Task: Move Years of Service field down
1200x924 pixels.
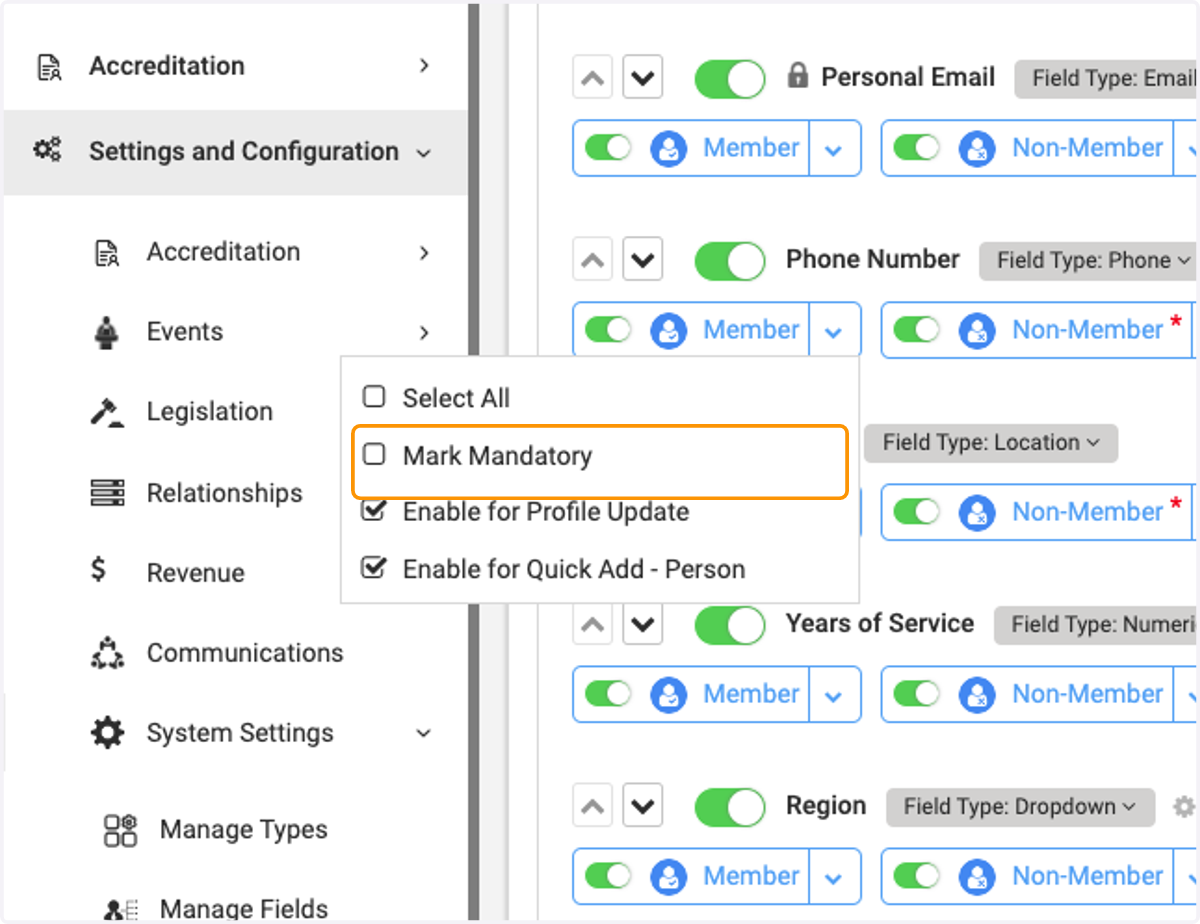Action: 643,624
